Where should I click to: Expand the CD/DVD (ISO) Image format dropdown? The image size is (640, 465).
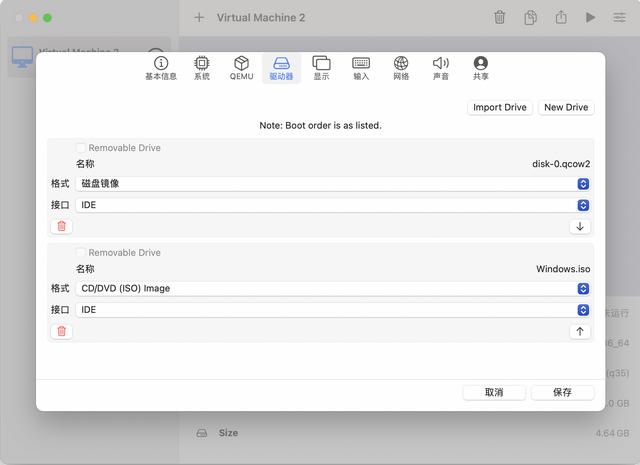tap(332, 289)
